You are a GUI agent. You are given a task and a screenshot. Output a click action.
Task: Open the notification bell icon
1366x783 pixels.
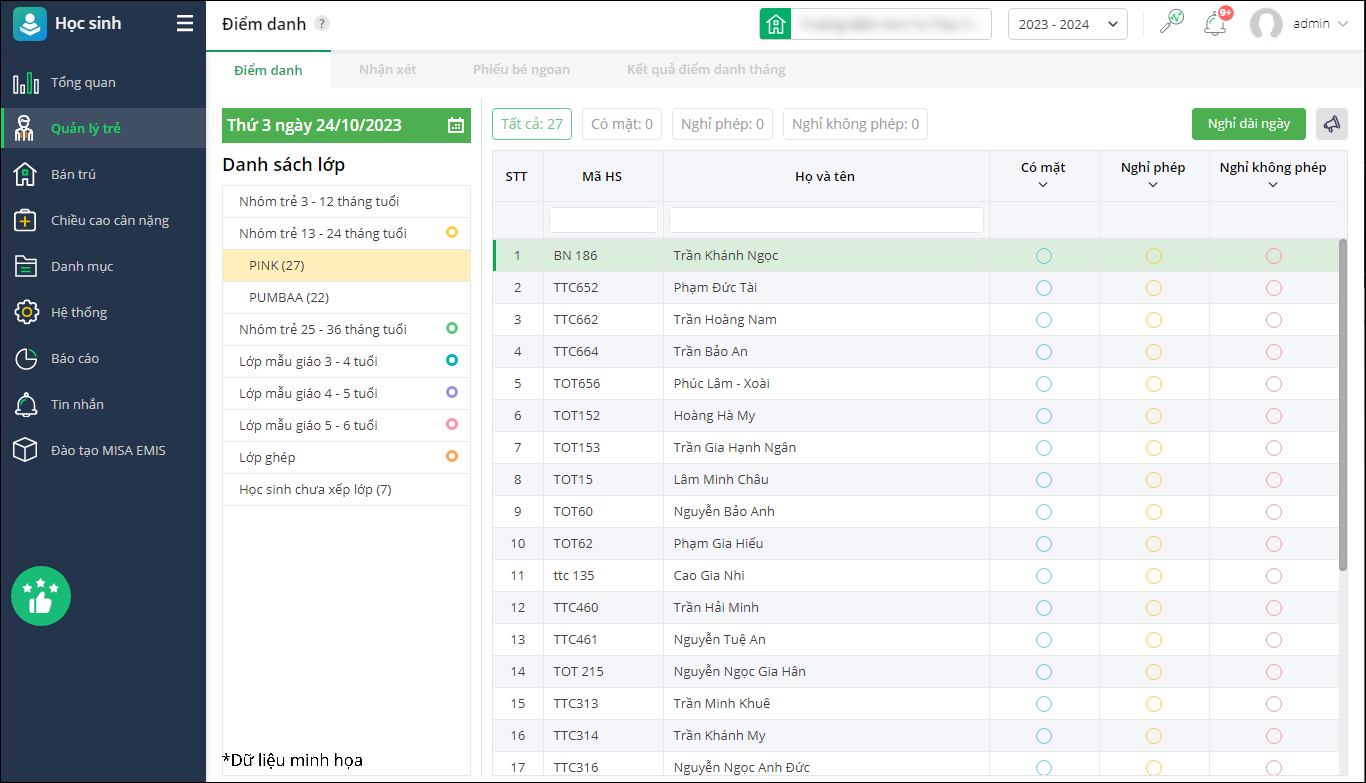[x=1215, y=24]
